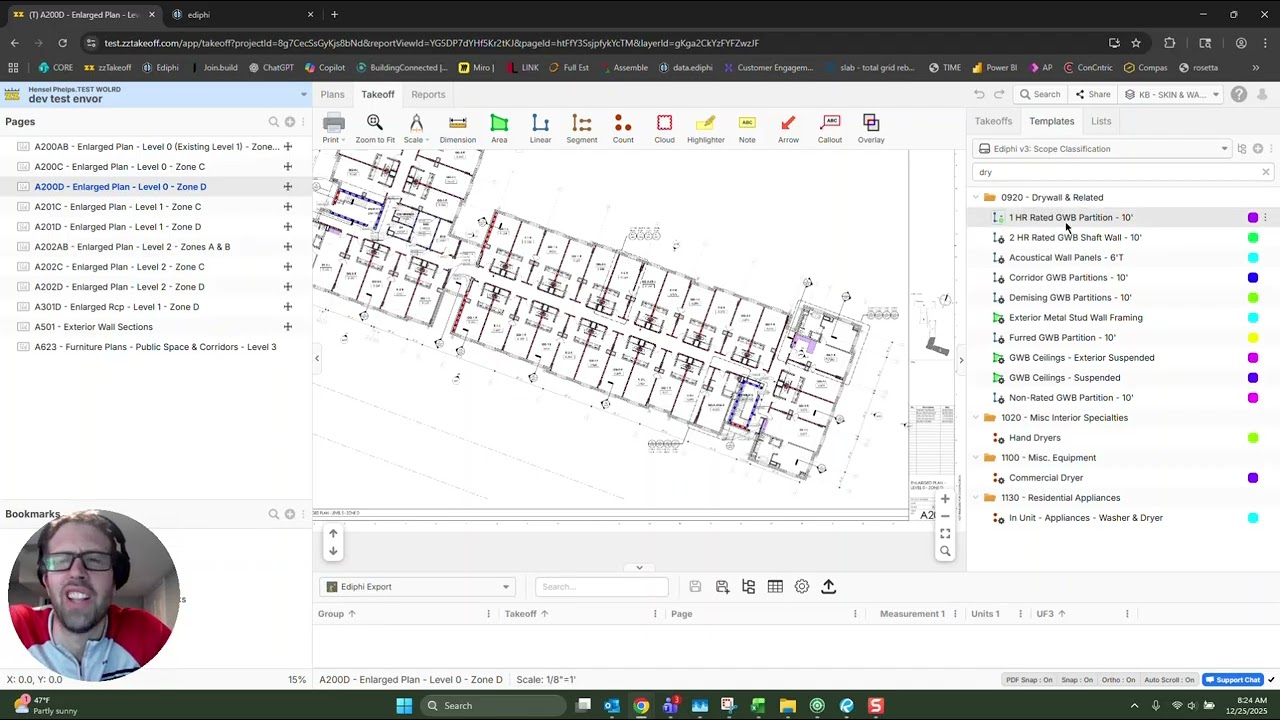The width and height of the screenshot is (1280, 720).
Task: Click the 1 HR Rated GWB Partition color swatch
Action: [x=1253, y=218]
